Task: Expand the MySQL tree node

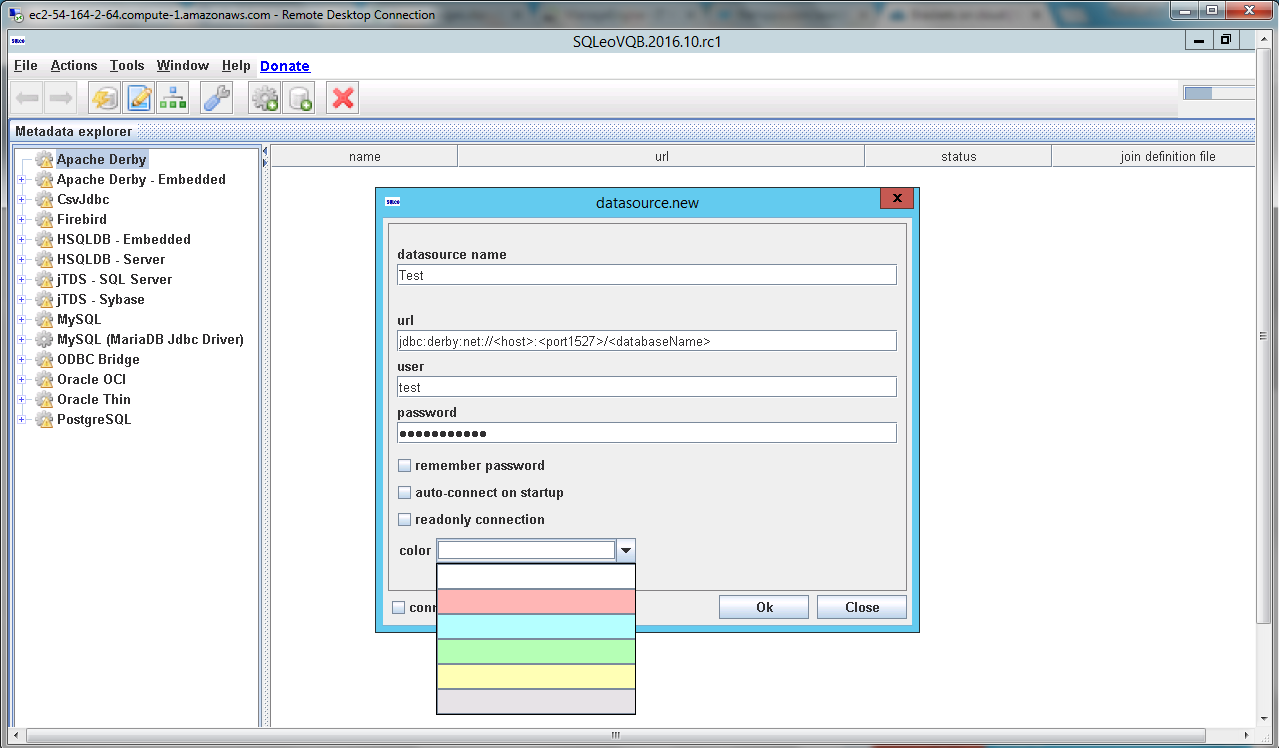Action: [x=22, y=320]
